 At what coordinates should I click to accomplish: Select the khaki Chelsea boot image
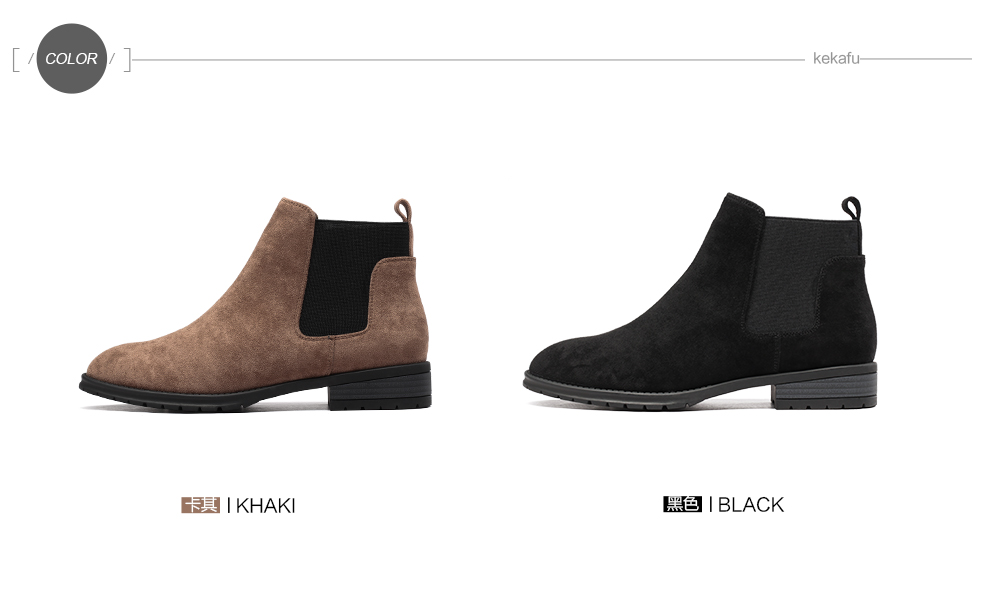click(256, 305)
